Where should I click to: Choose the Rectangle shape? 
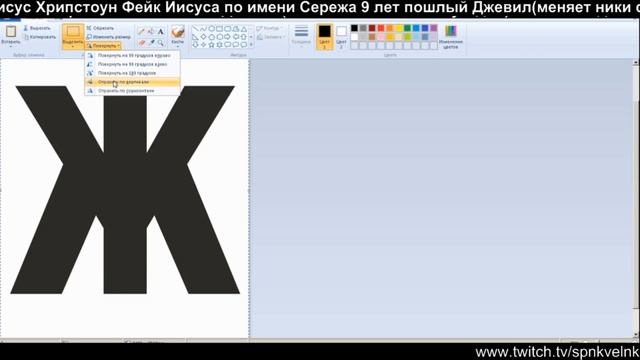click(x=219, y=29)
